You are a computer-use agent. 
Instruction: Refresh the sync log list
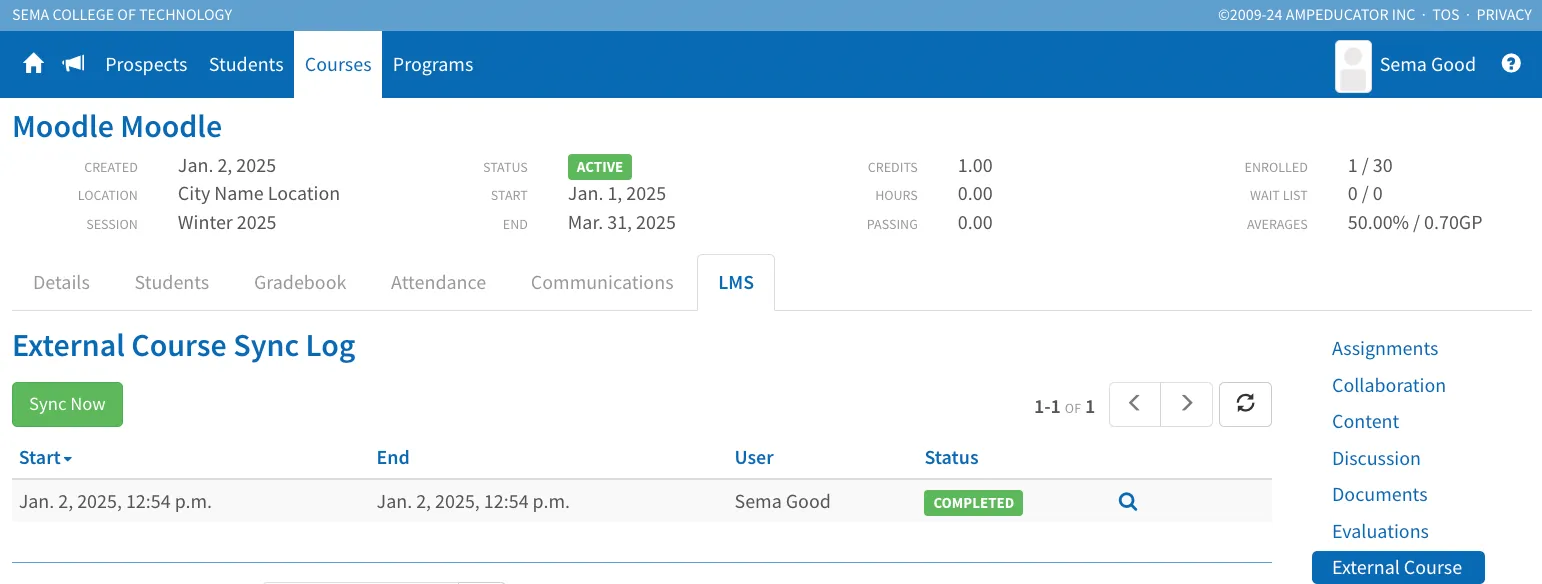click(1245, 404)
